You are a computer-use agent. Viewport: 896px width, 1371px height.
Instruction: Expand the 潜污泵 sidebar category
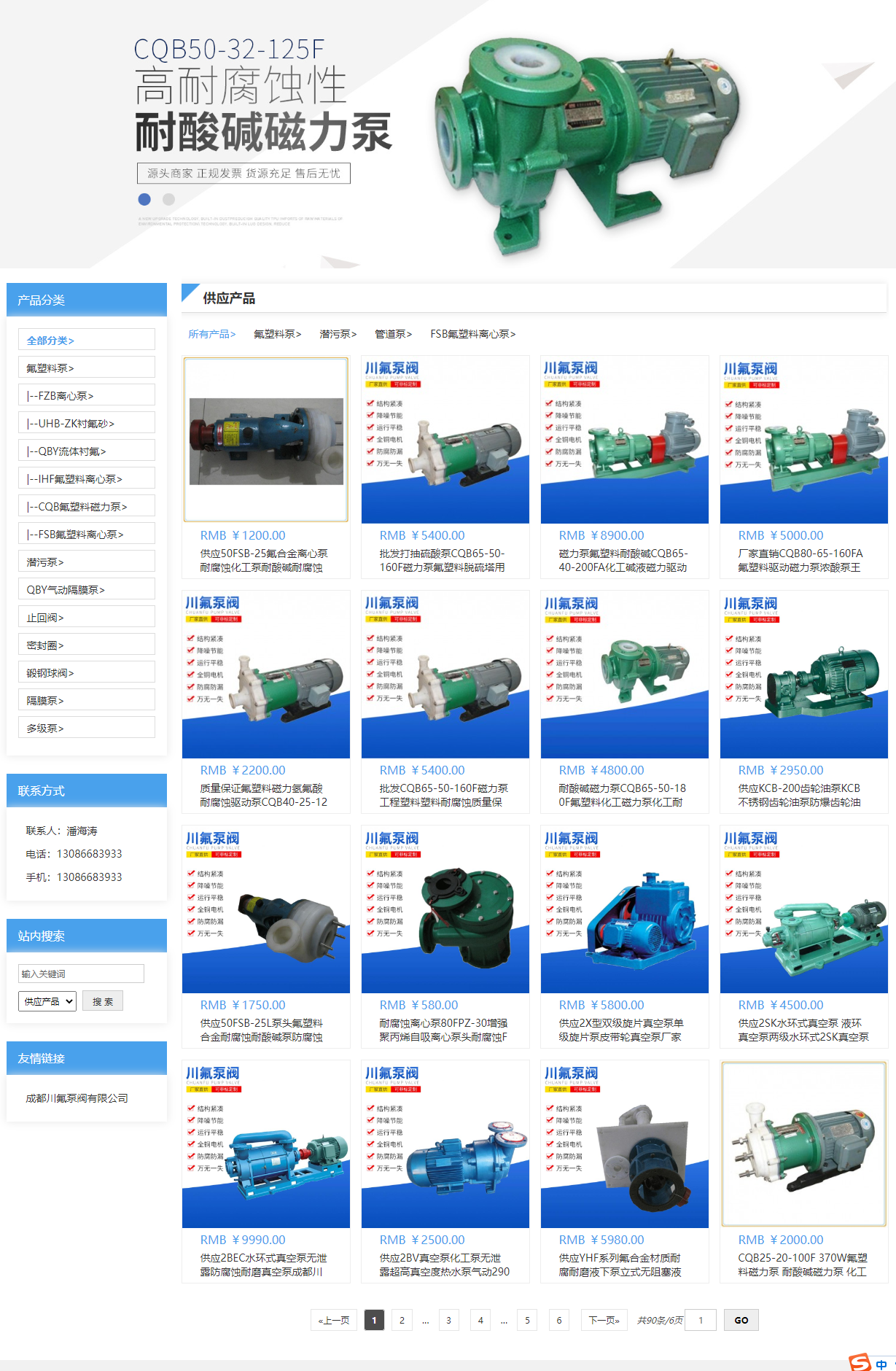pos(86,562)
